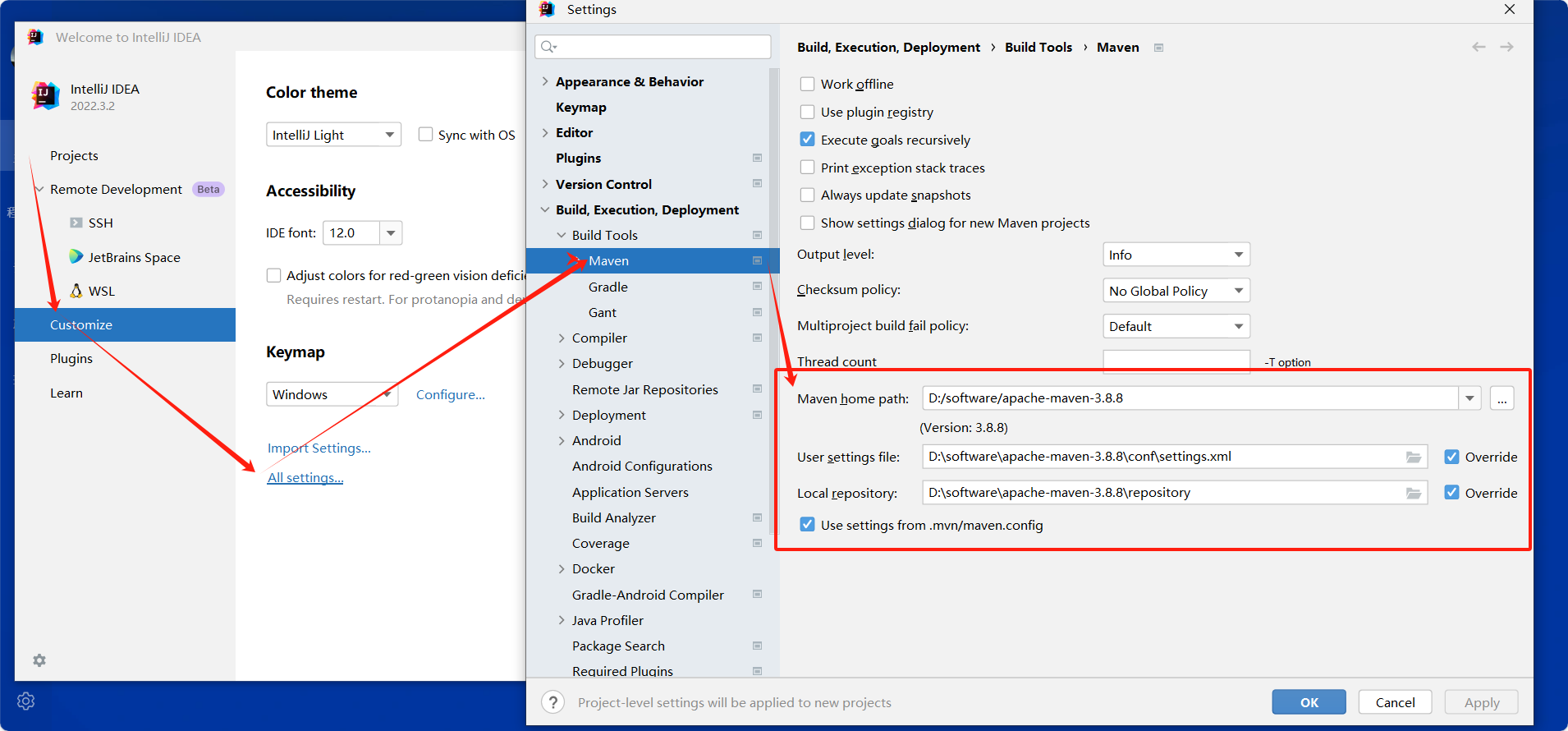Click the Settings search field
This screenshot has width=1568, height=731.
pyautogui.click(x=653, y=47)
